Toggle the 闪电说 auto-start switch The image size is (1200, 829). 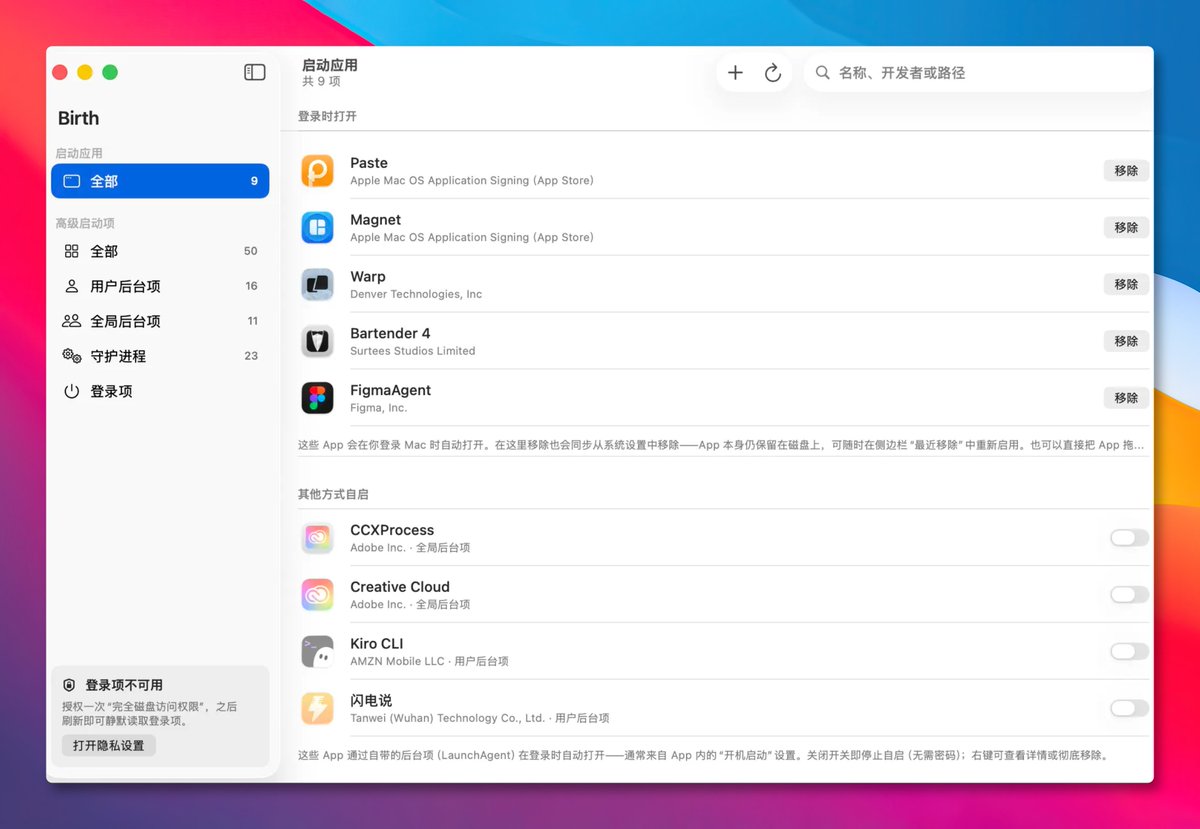1129,709
